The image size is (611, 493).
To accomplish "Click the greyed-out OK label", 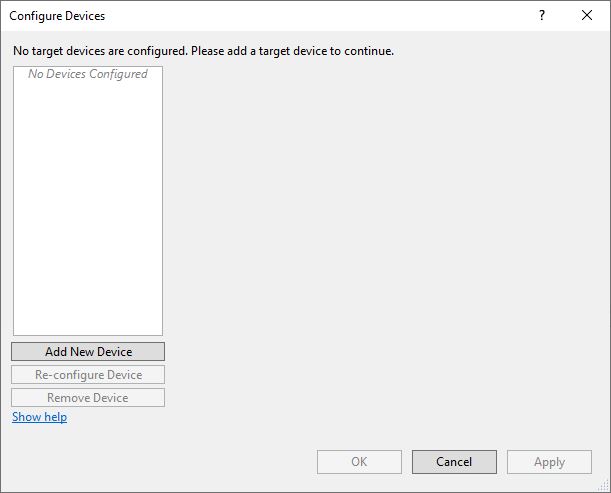I will tap(359, 462).
